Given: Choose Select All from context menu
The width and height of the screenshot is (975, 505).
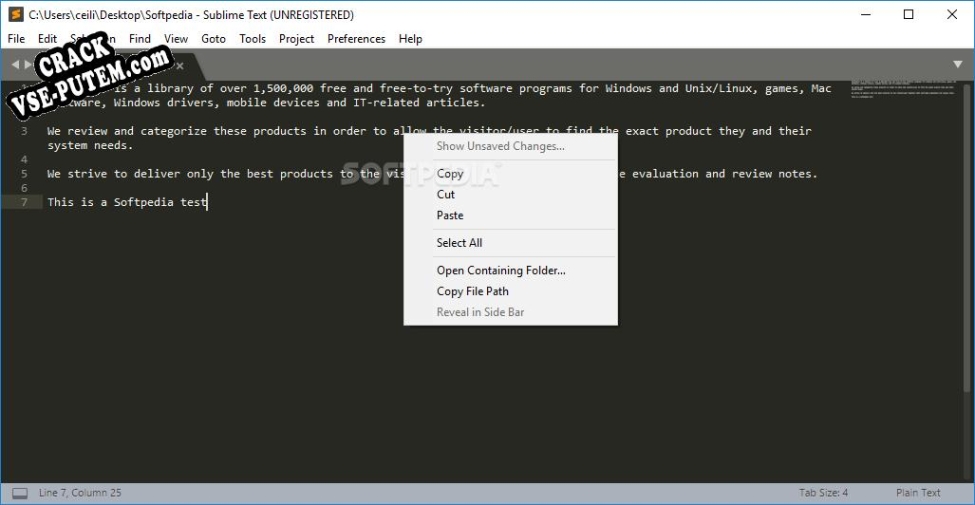Looking at the screenshot, I should 459,243.
